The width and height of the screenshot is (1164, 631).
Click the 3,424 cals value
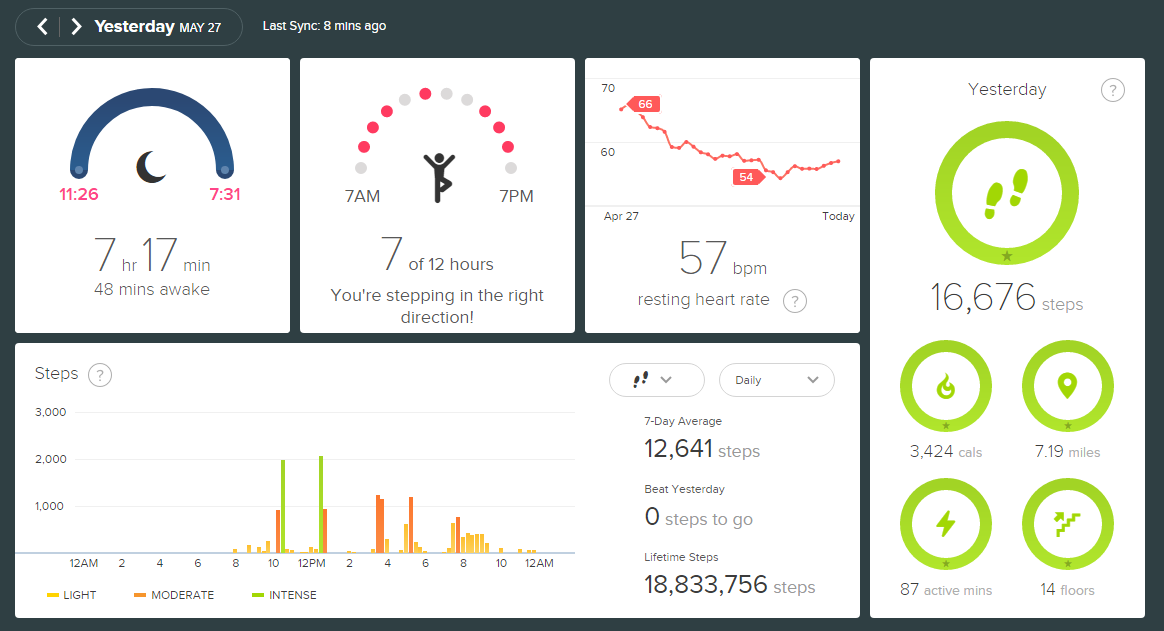pyautogui.click(x=946, y=451)
